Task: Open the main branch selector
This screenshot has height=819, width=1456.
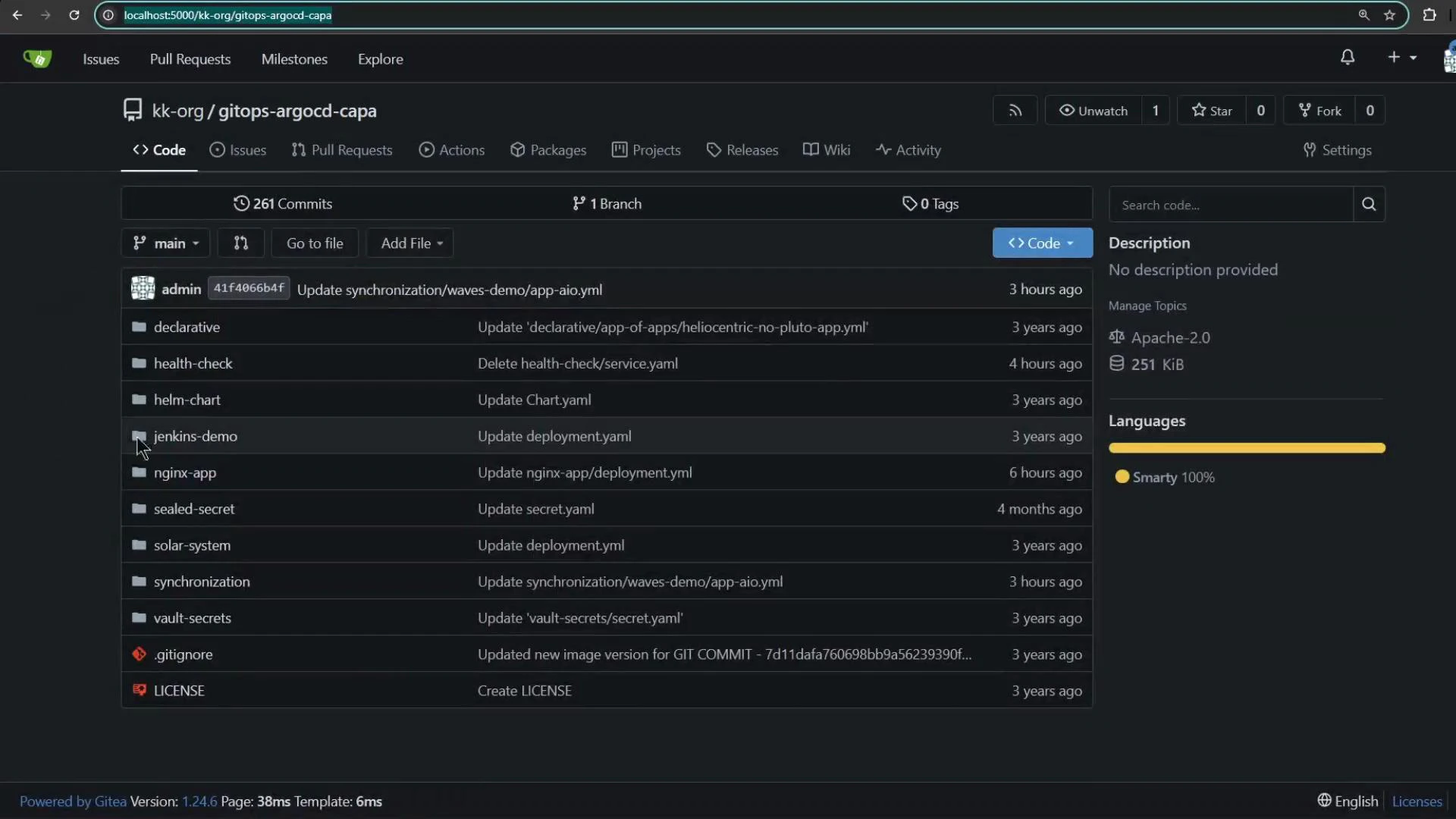Action: (165, 243)
